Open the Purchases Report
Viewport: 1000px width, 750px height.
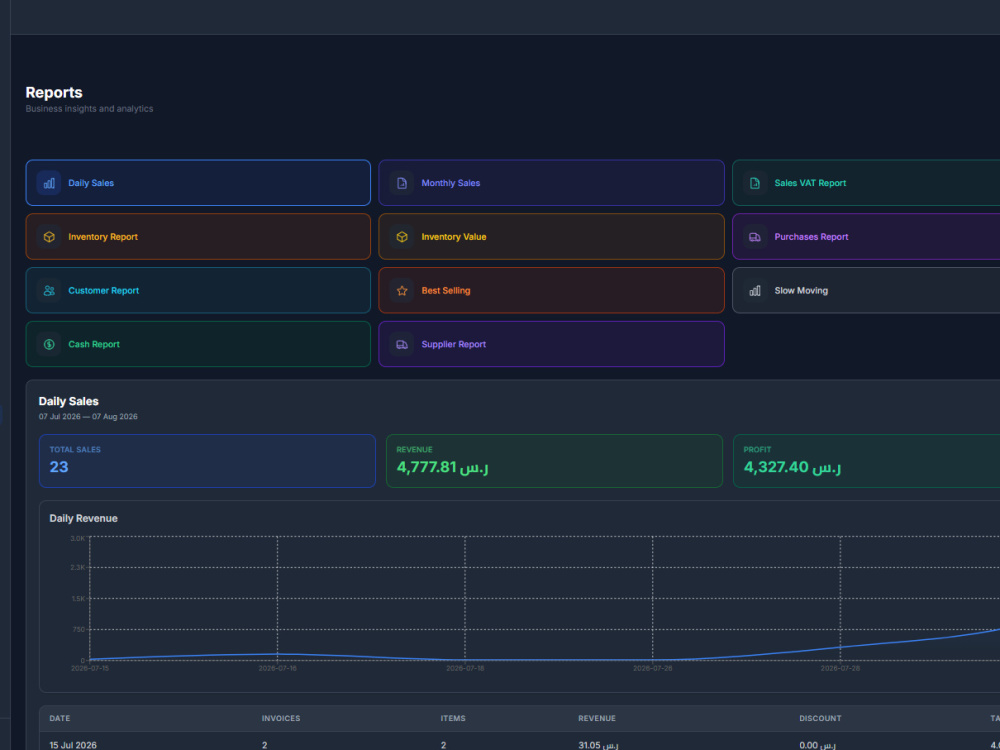click(x=866, y=237)
